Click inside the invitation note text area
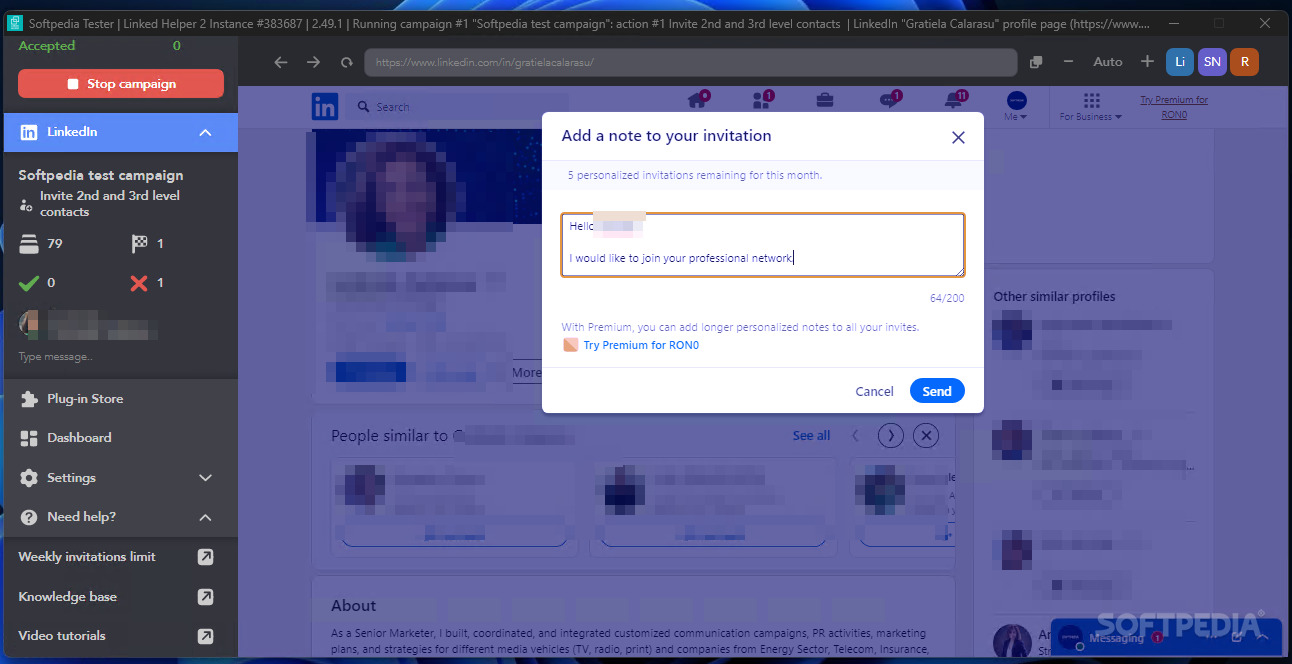 763,244
